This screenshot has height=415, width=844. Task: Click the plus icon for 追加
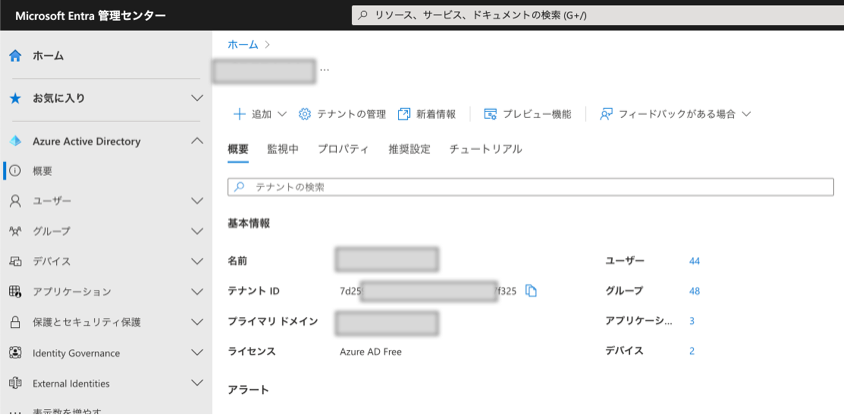[x=239, y=114]
